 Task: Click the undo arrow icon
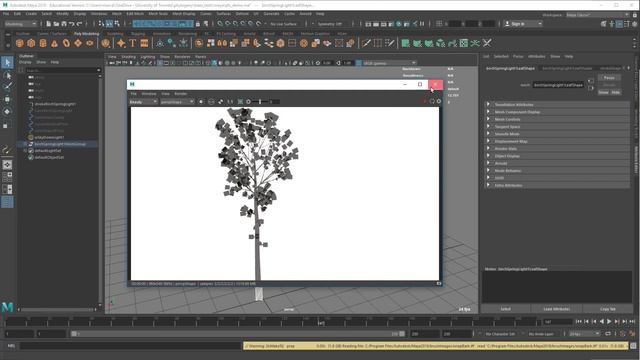(x=71, y=24)
